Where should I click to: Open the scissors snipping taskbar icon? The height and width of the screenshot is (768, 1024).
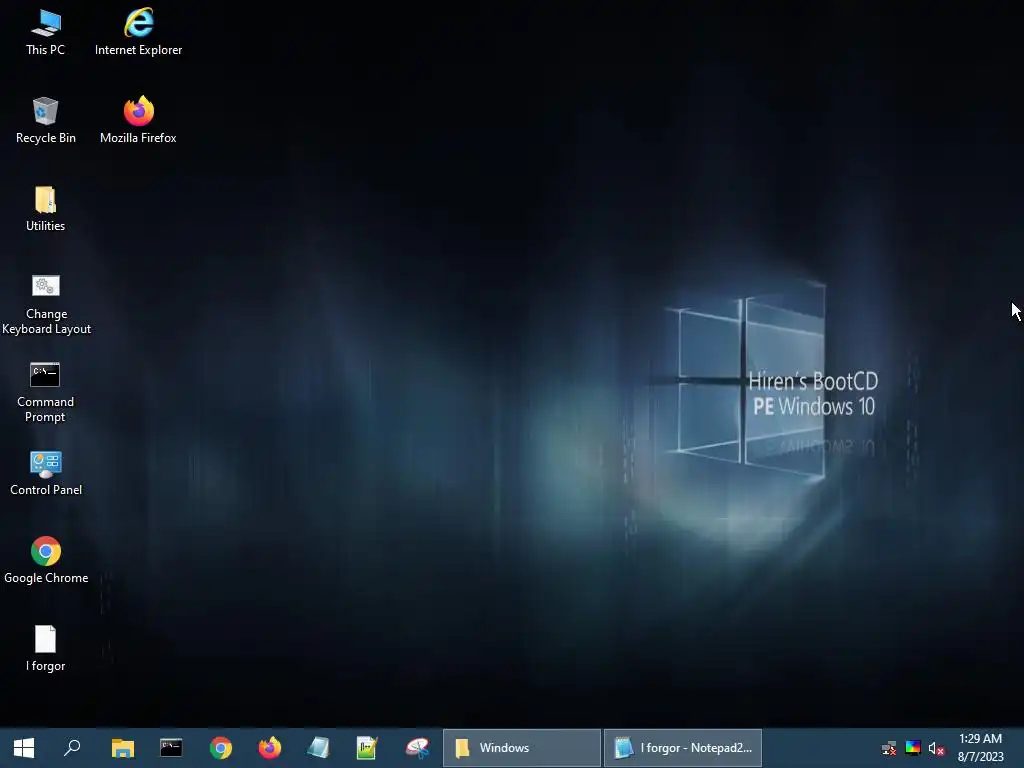(417, 748)
